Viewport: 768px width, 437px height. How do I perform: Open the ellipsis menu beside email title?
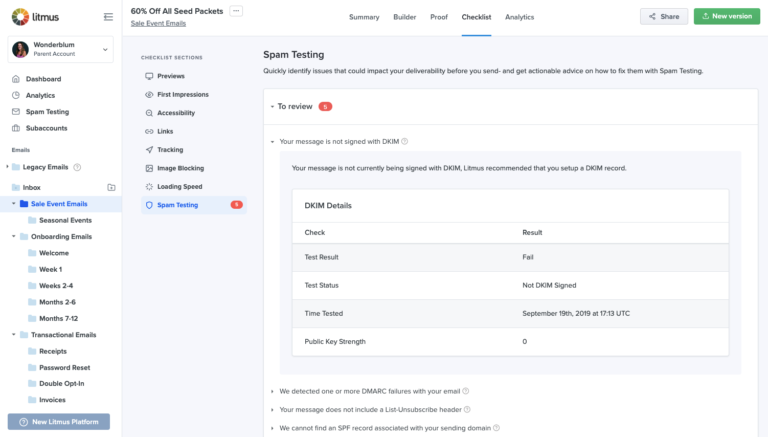pos(236,11)
